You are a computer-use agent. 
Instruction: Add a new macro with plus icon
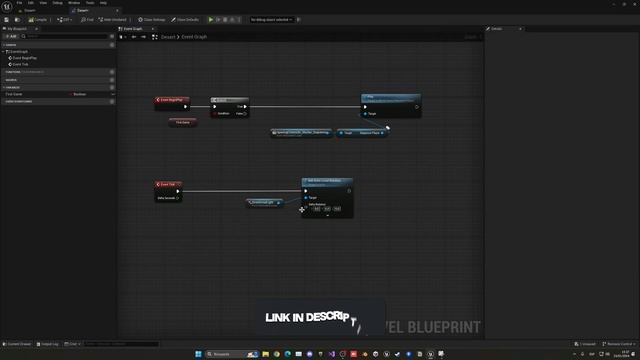(x=112, y=80)
